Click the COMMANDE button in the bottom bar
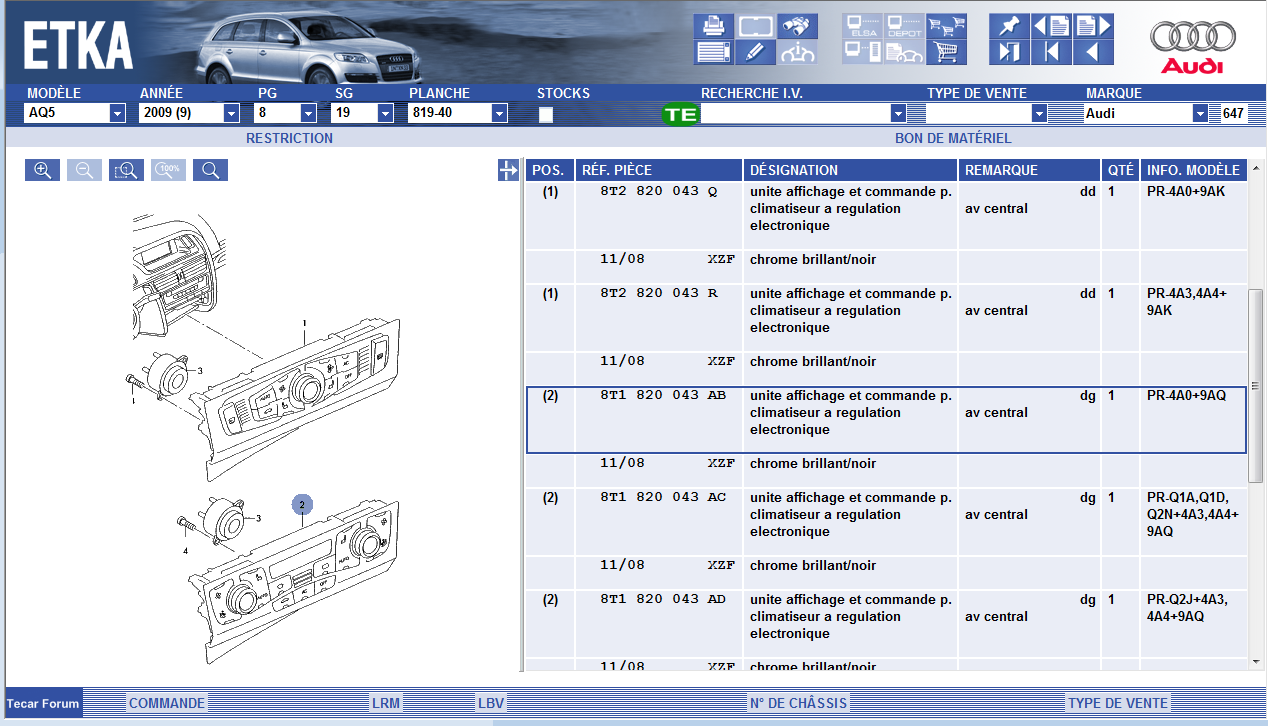 pyautogui.click(x=167, y=703)
